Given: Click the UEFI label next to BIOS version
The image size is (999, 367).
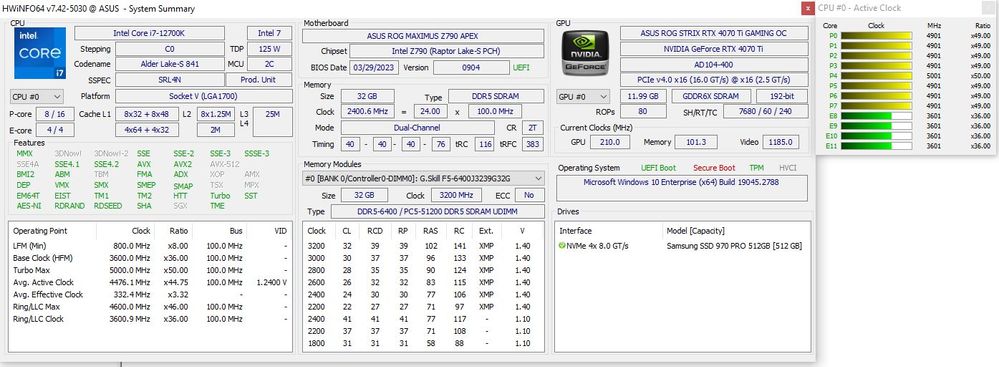Looking at the screenshot, I should (521, 68).
